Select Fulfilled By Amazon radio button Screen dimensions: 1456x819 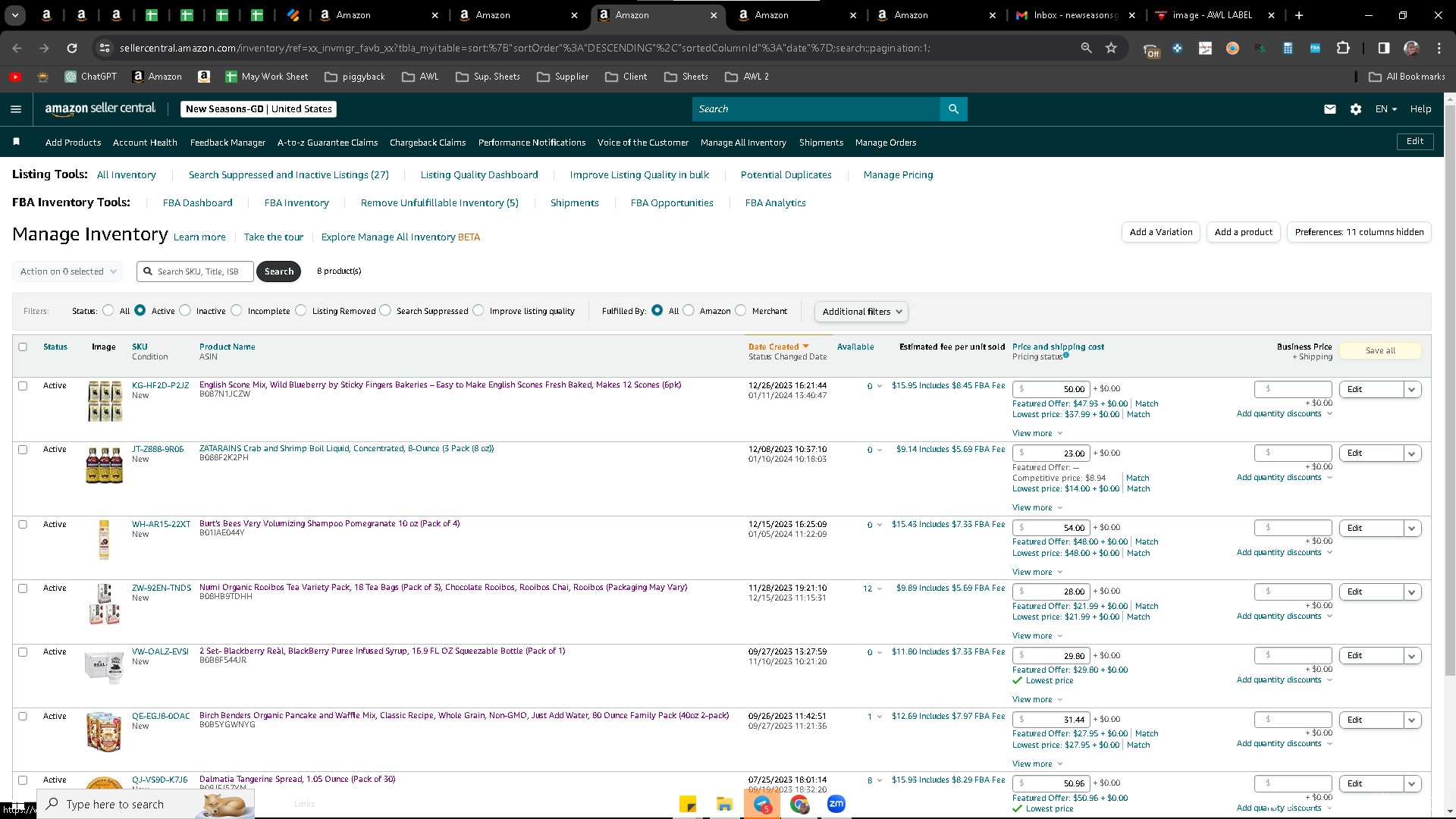pos(689,310)
